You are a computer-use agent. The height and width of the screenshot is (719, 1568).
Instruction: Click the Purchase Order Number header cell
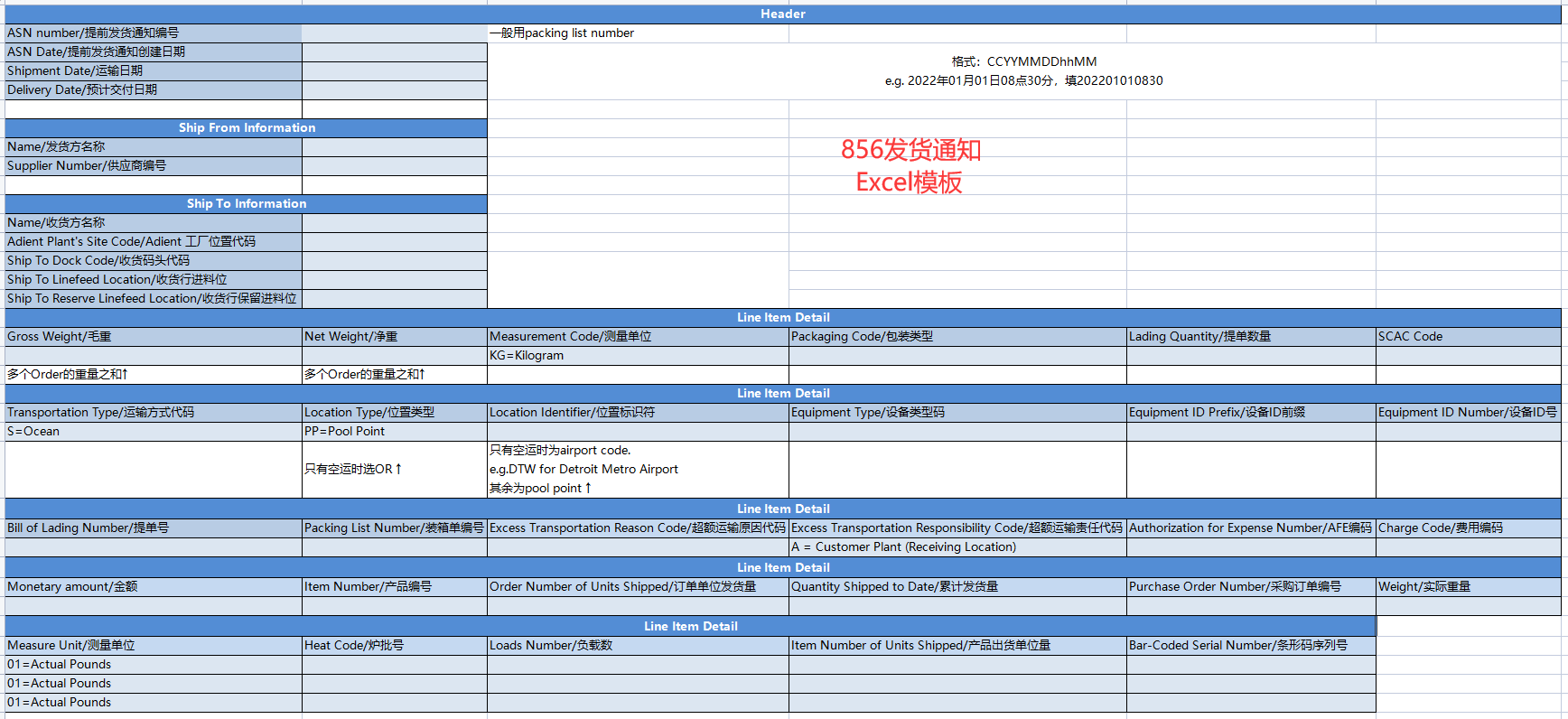tap(1250, 586)
